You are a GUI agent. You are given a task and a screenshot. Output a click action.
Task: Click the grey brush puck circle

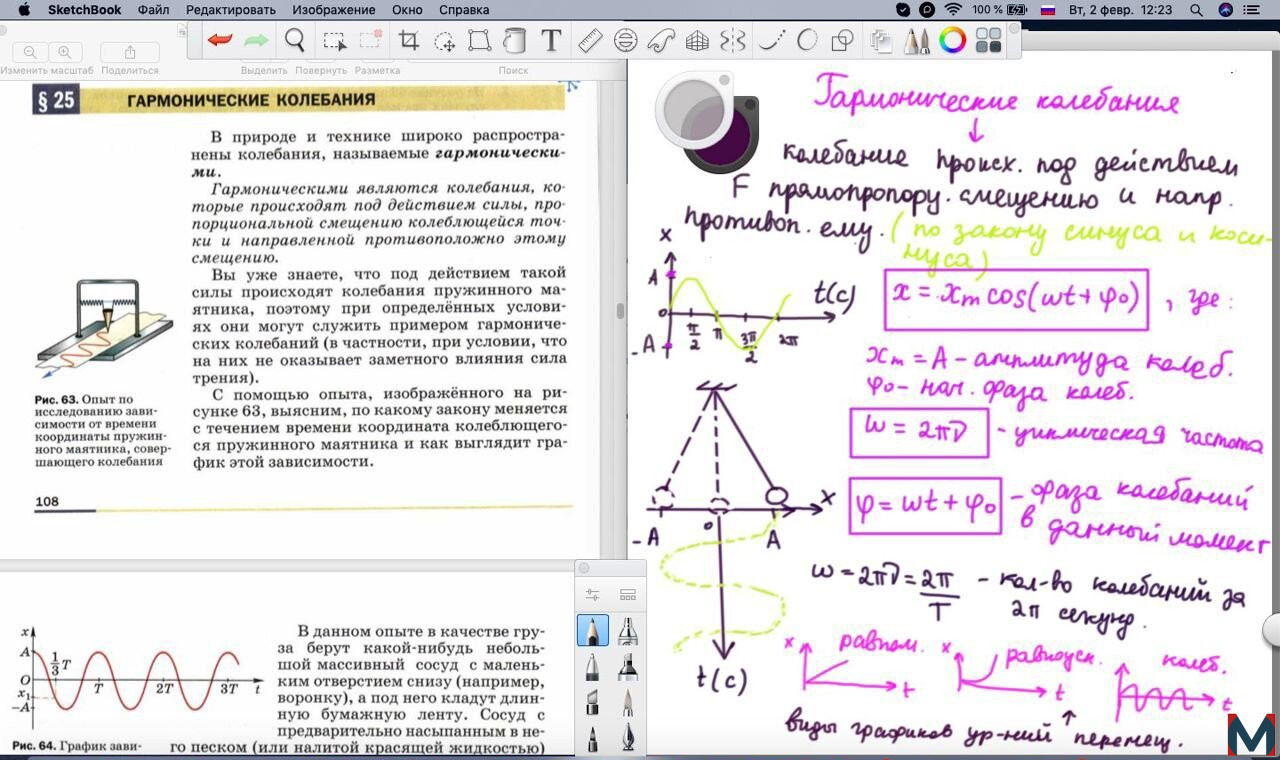pyautogui.click(x=692, y=109)
